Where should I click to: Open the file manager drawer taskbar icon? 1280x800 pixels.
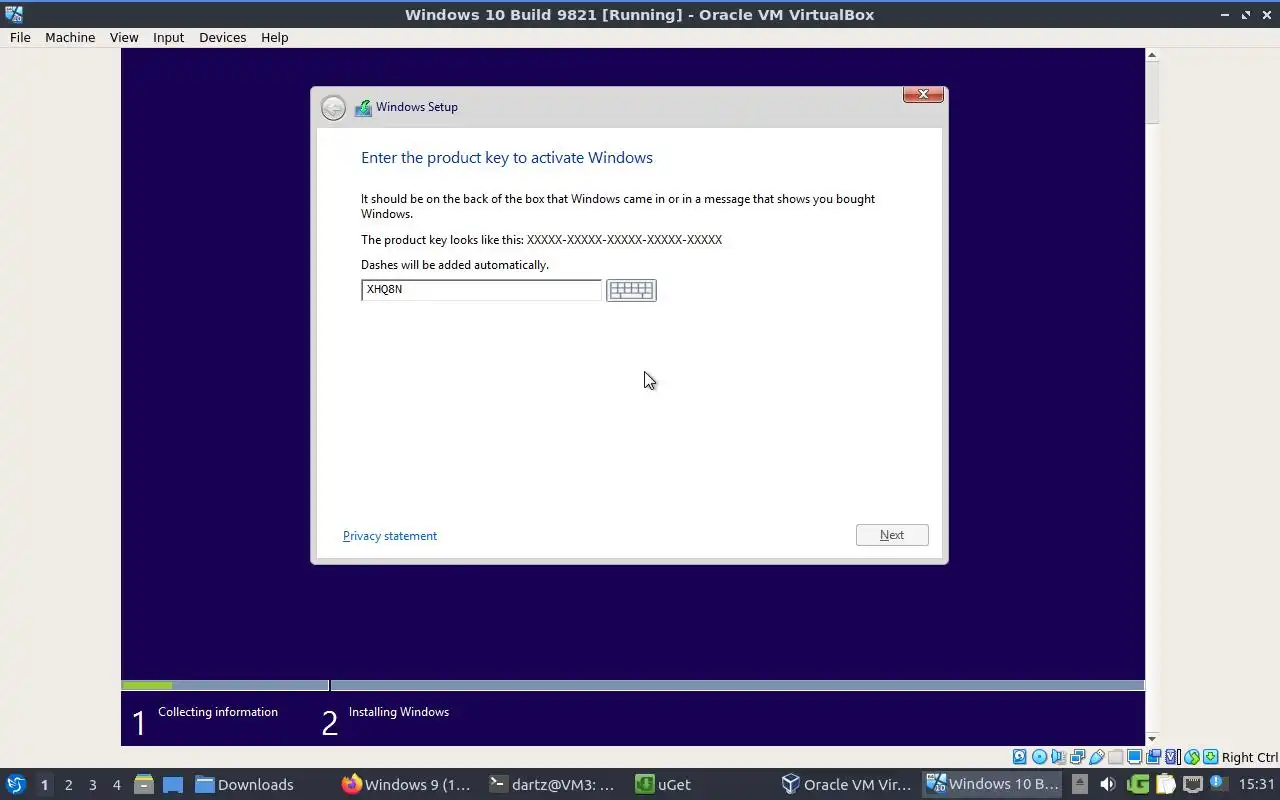143,784
